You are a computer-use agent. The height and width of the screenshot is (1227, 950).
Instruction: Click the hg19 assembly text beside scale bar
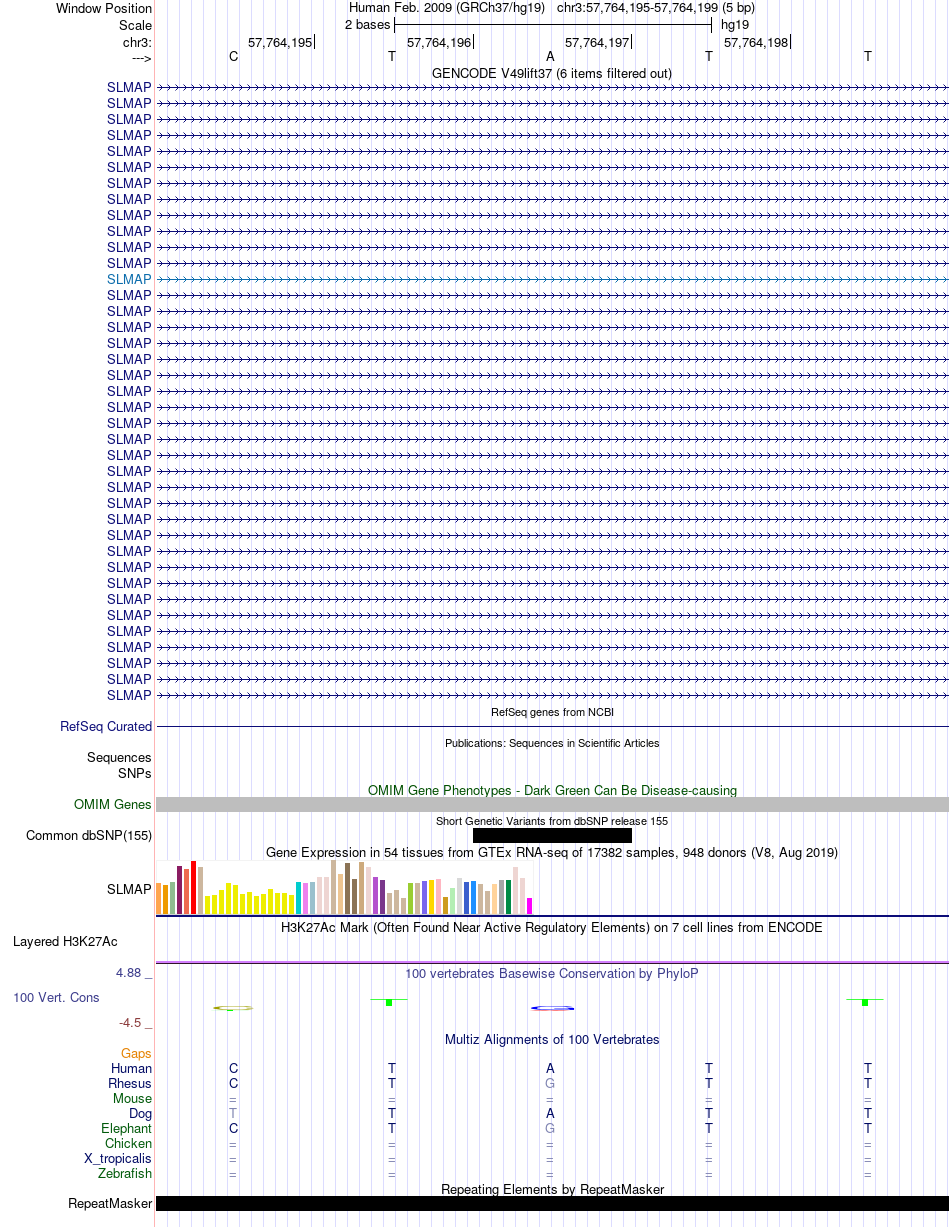pyautogui.click(x=735, y=24)
